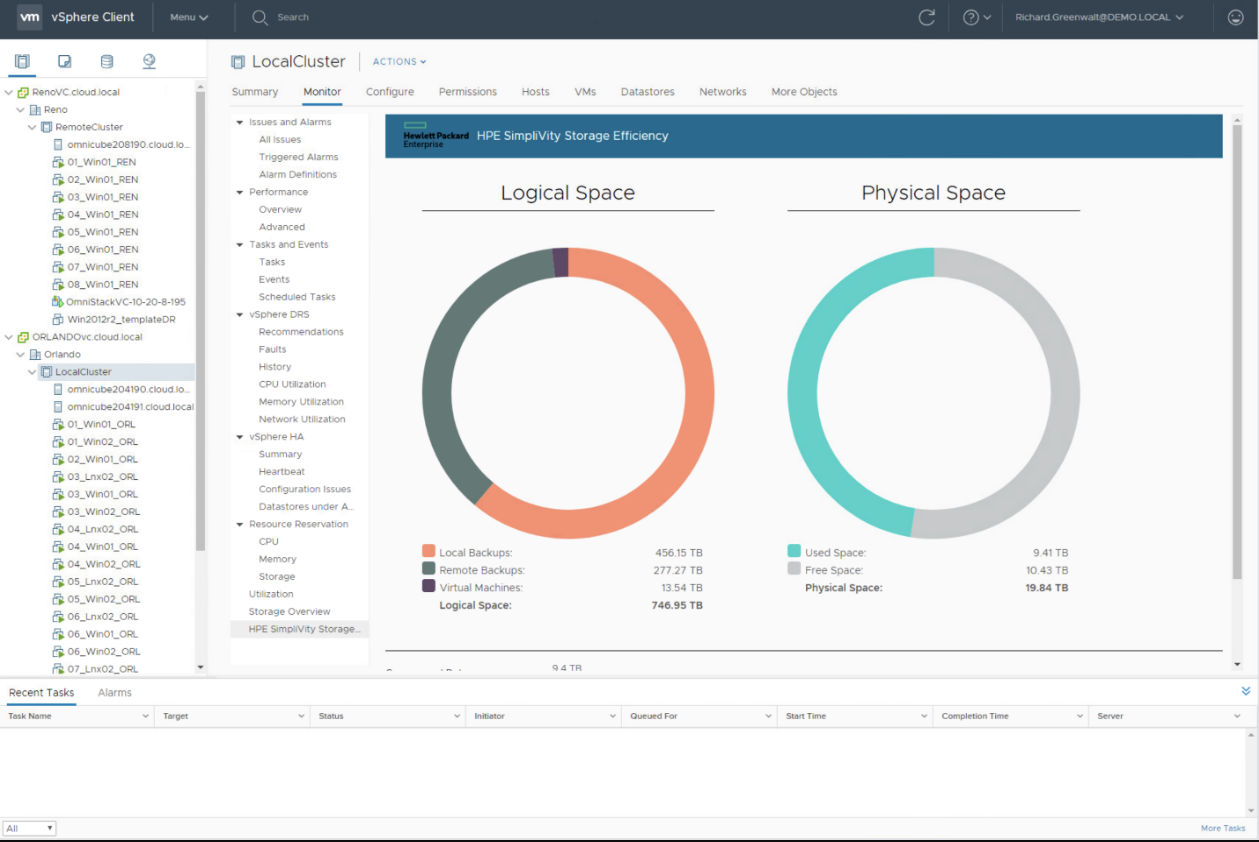This screenshot has height=842, width=1259.
Task: Collapse ORLANDOvc.cloud.local tree node
Action: point(9,337)
